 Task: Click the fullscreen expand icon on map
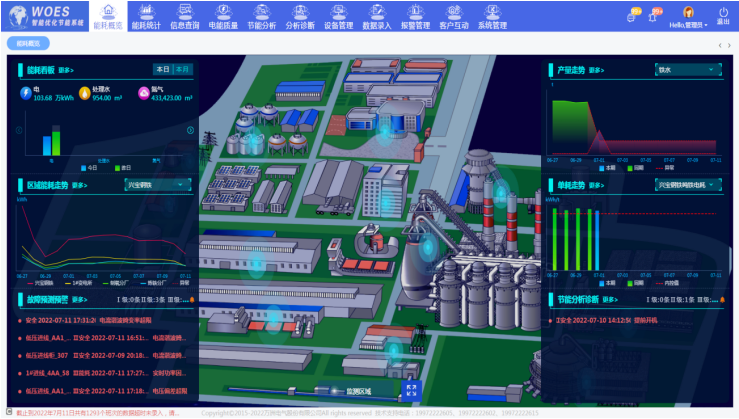[x=410, y=390]
